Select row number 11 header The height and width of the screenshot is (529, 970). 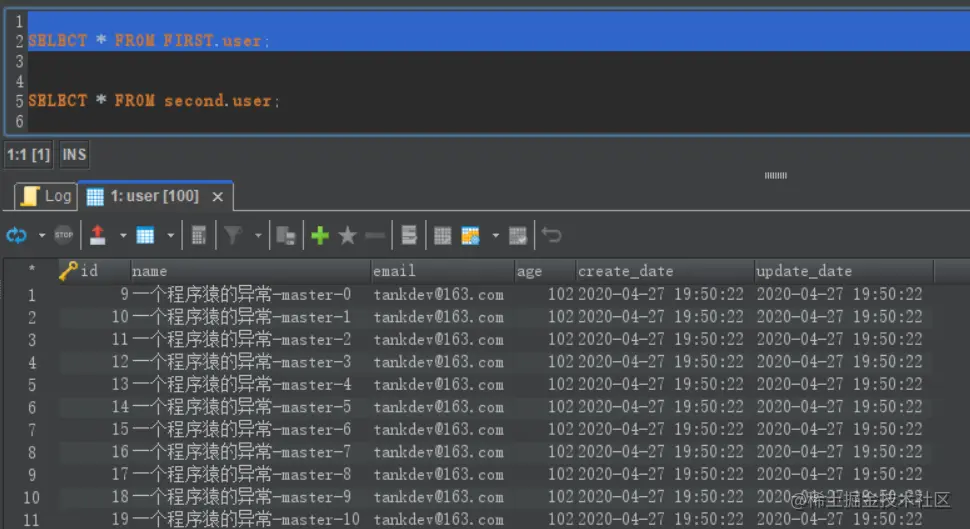[x=31, y=520]
